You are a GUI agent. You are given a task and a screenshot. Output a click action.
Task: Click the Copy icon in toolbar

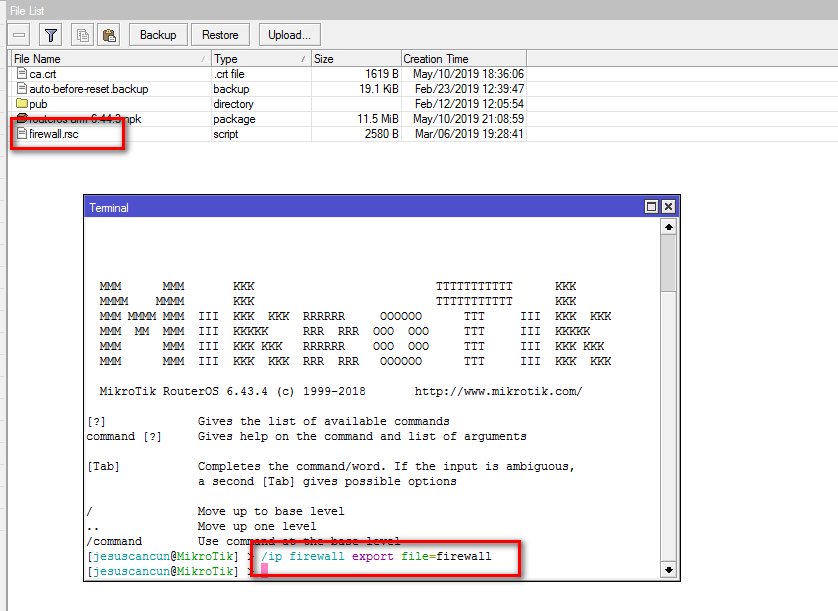[x=83, y=35]
